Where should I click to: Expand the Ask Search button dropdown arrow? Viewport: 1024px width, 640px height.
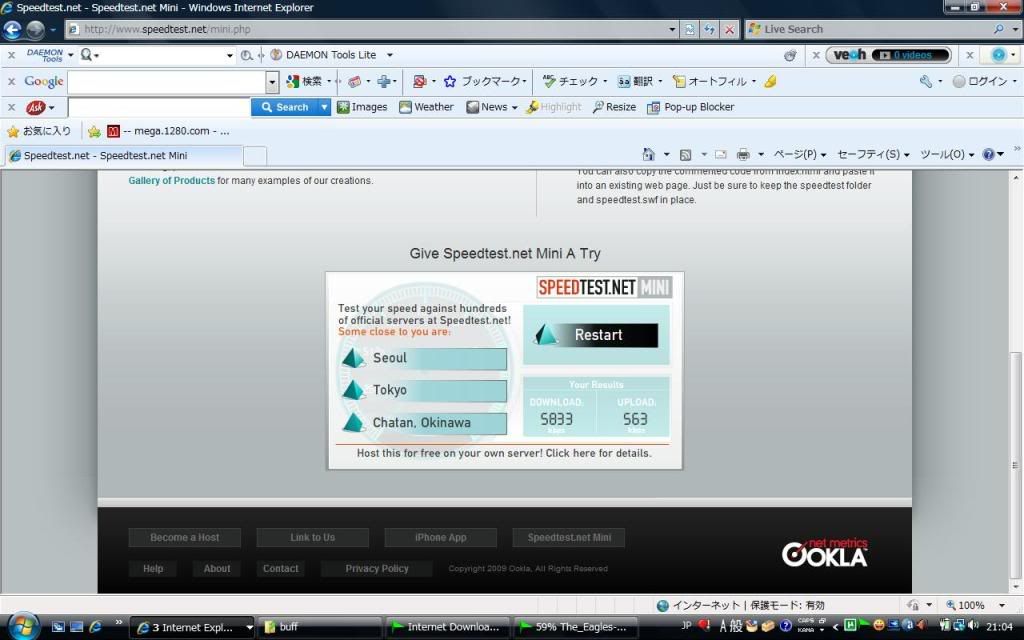pyautogui.click(x=324, y=107)
